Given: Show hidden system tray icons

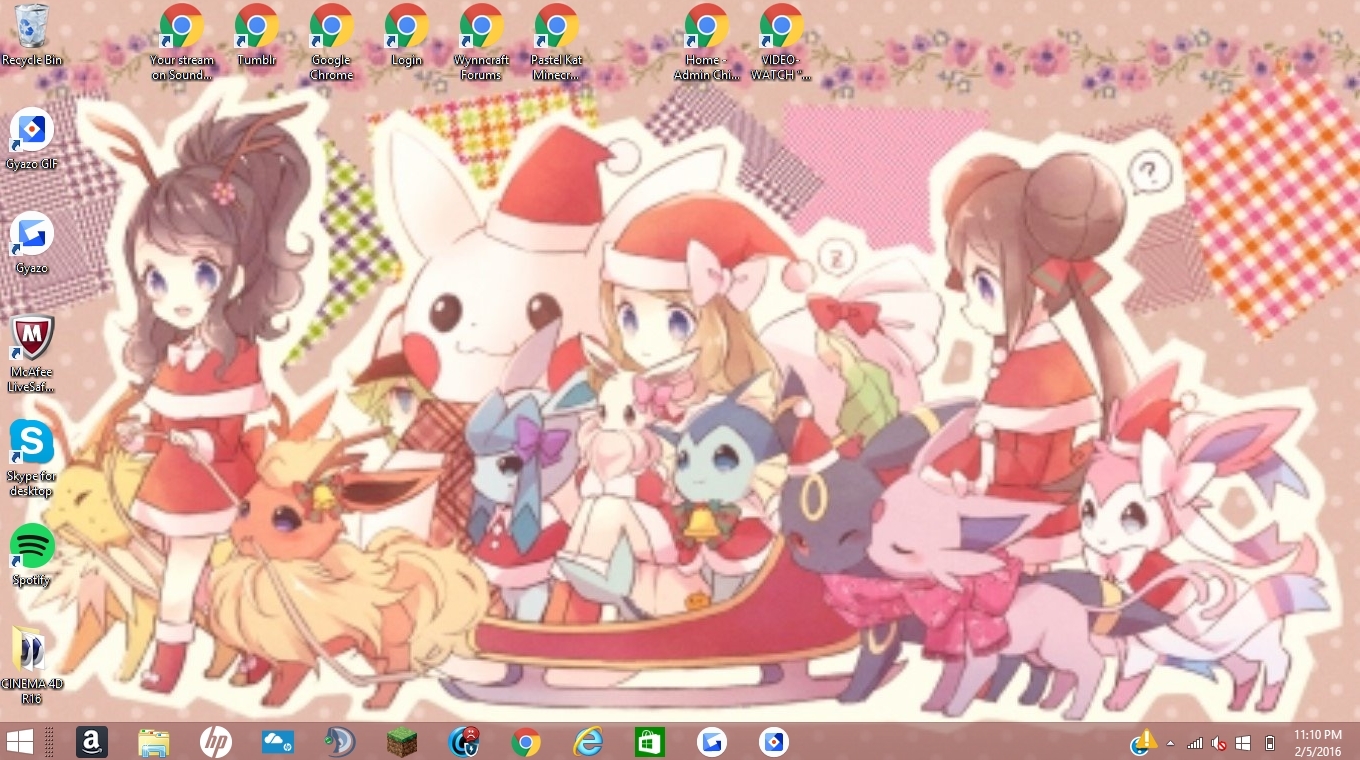Looking at the screenshot, I should tap(1170, 743).
